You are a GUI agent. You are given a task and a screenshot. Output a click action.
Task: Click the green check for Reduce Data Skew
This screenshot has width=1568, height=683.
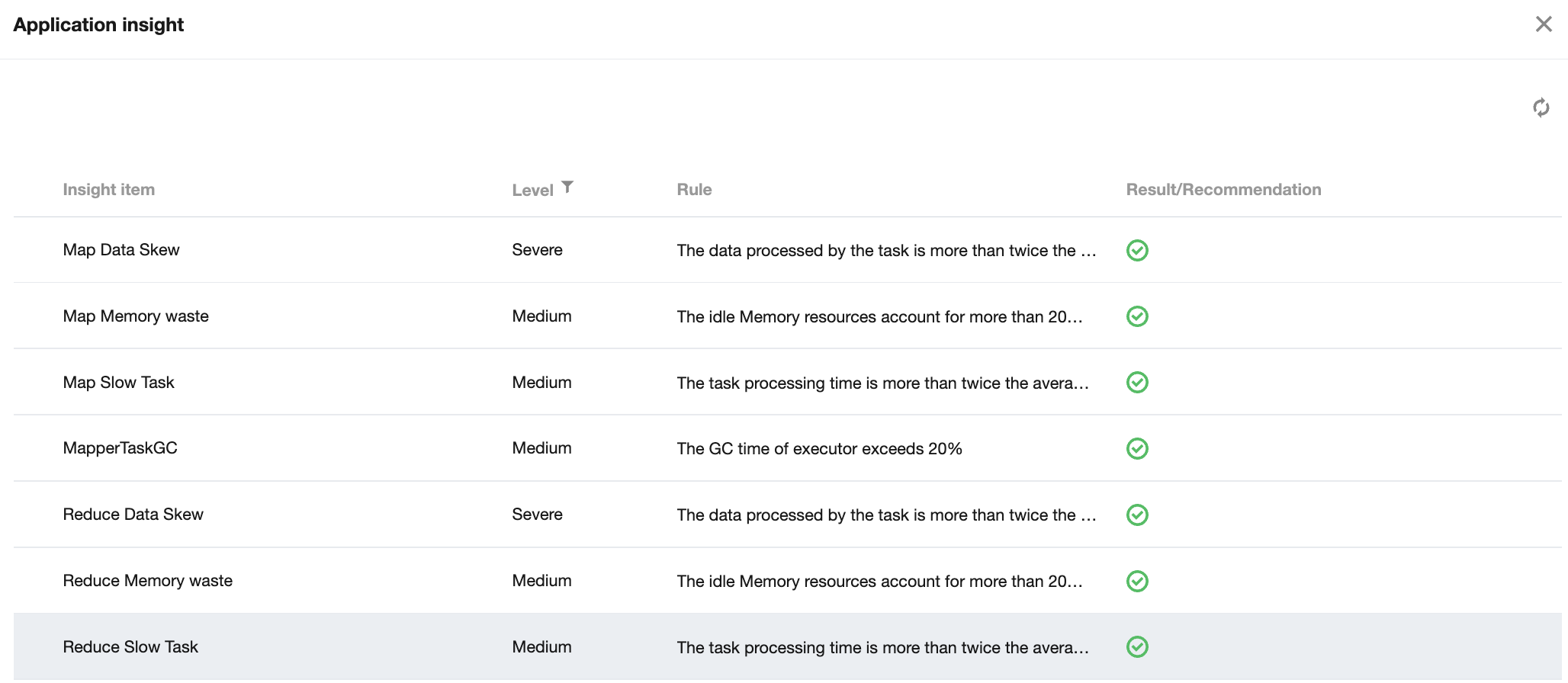1137,515
